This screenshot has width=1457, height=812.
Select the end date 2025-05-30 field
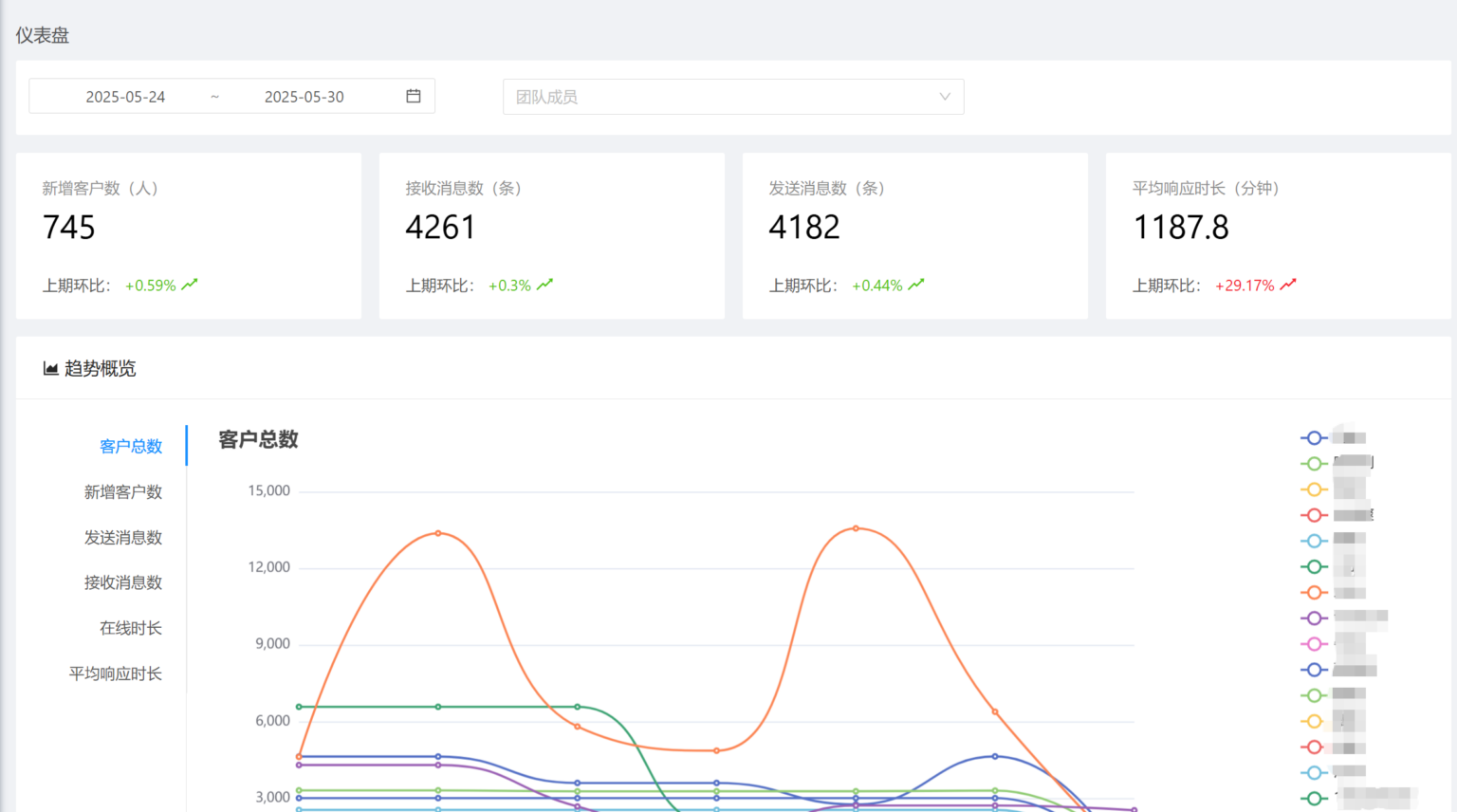tap(304, 97)
